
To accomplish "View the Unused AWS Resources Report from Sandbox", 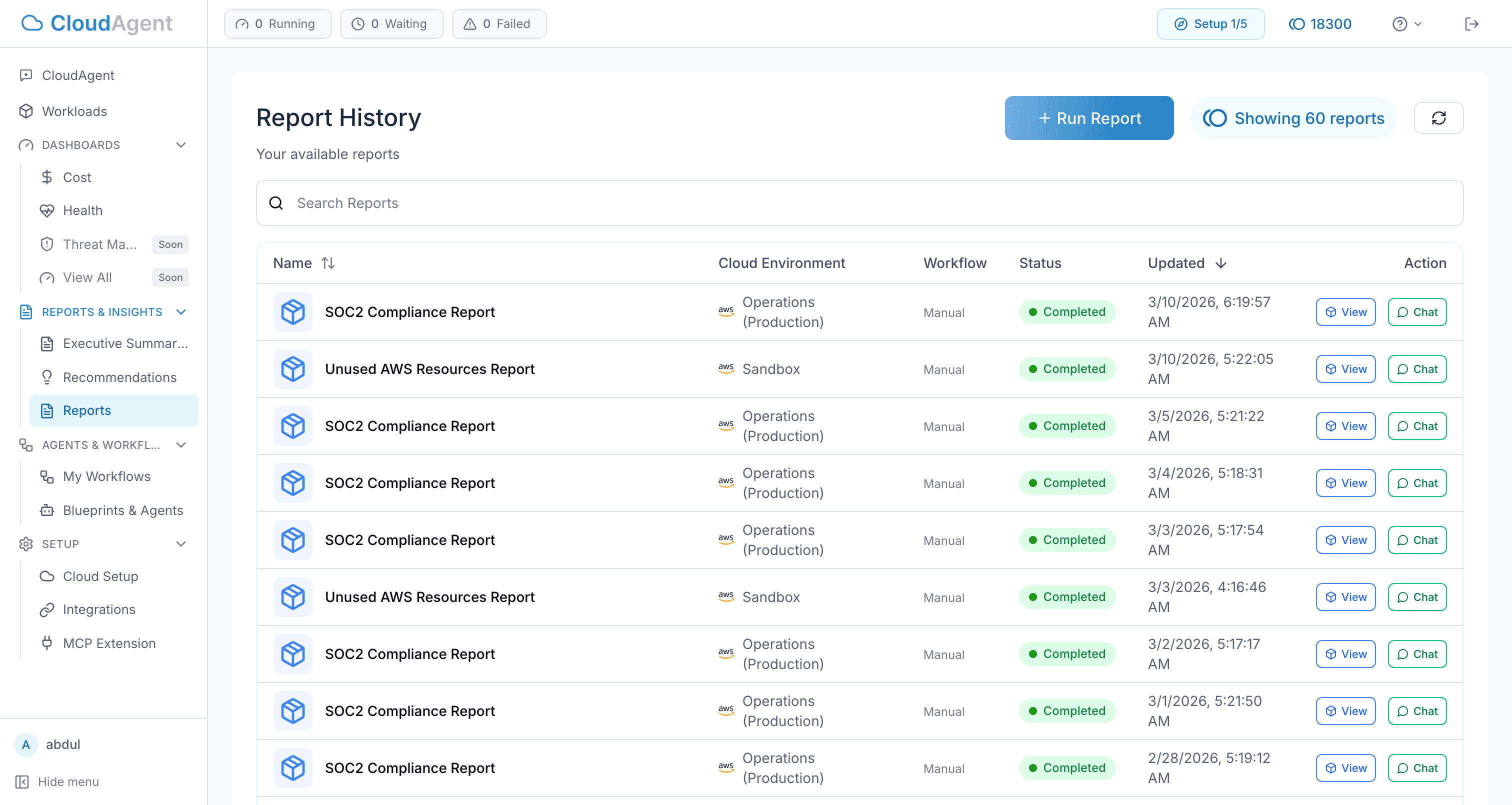I will 1346,368.
